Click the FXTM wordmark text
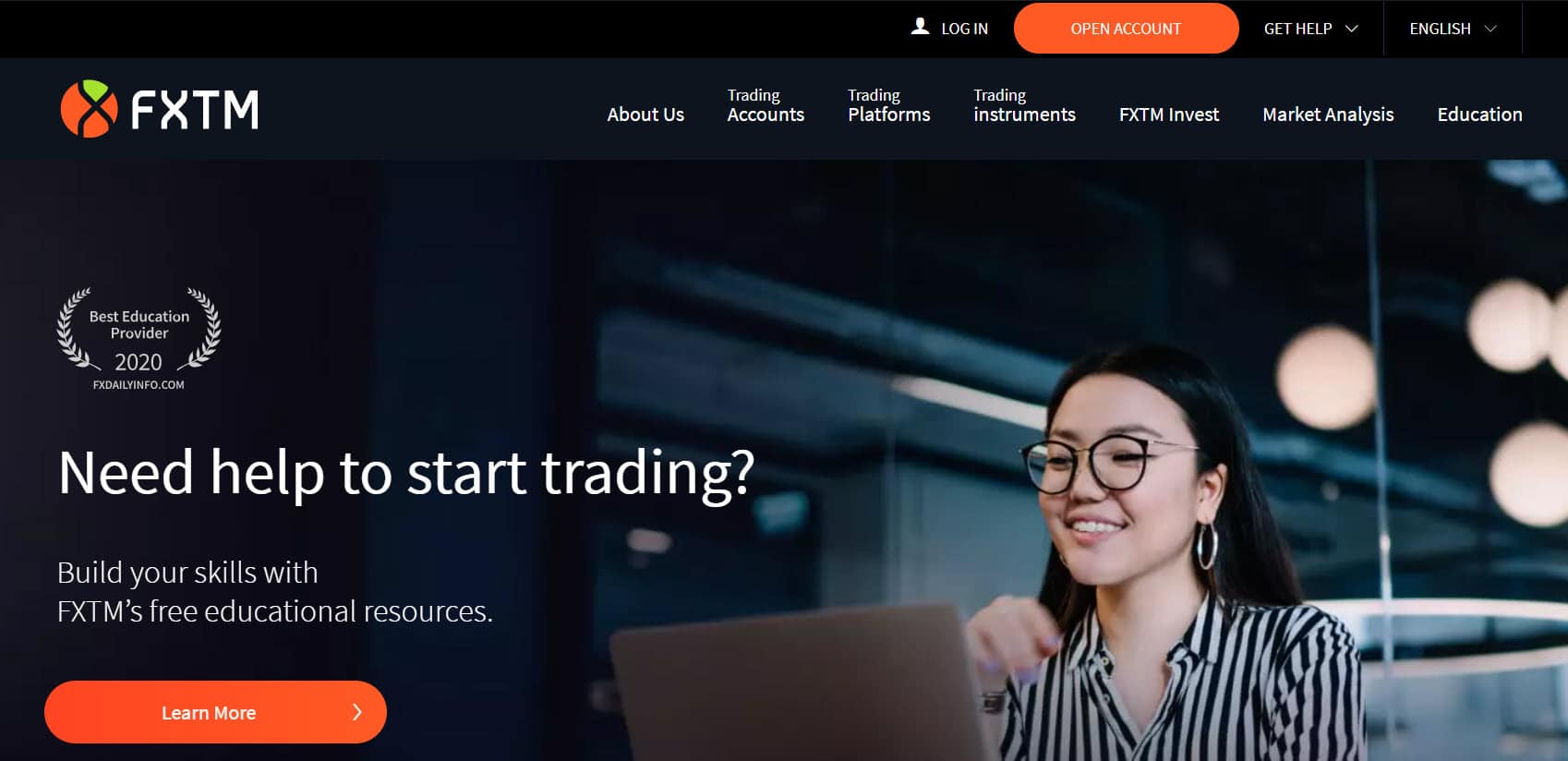 point(195,110)
